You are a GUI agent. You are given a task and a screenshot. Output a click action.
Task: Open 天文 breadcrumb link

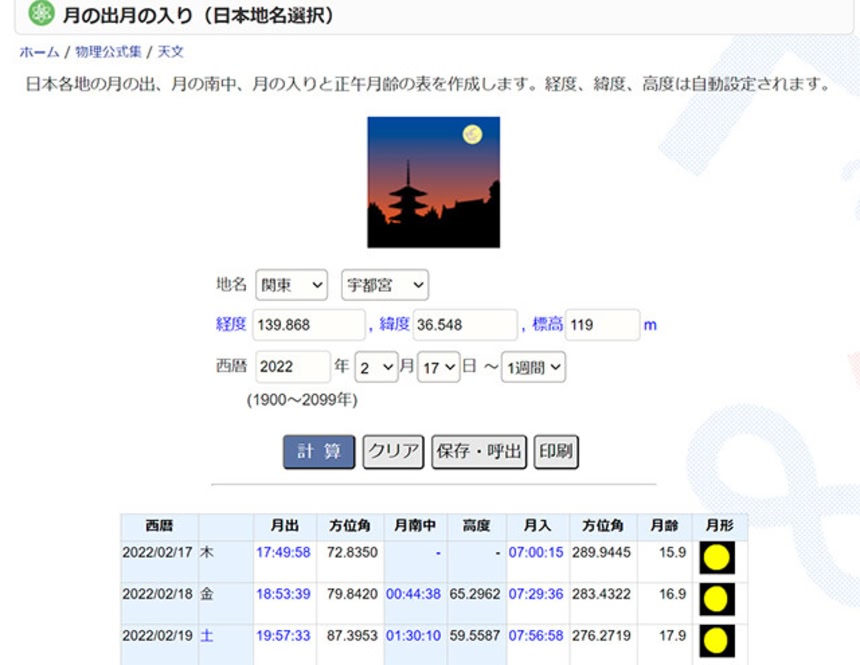pyautogui.click(x=170, y=52)
